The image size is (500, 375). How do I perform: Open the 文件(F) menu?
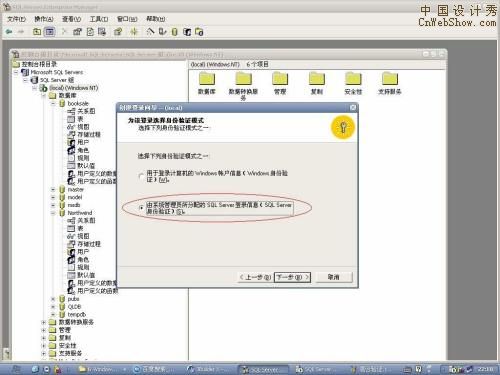click(16, 19)
